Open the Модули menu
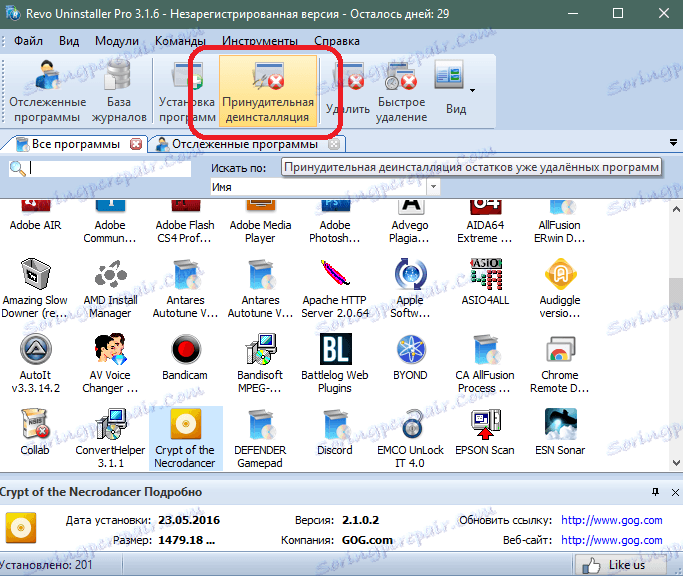 [x=117, y=41]
